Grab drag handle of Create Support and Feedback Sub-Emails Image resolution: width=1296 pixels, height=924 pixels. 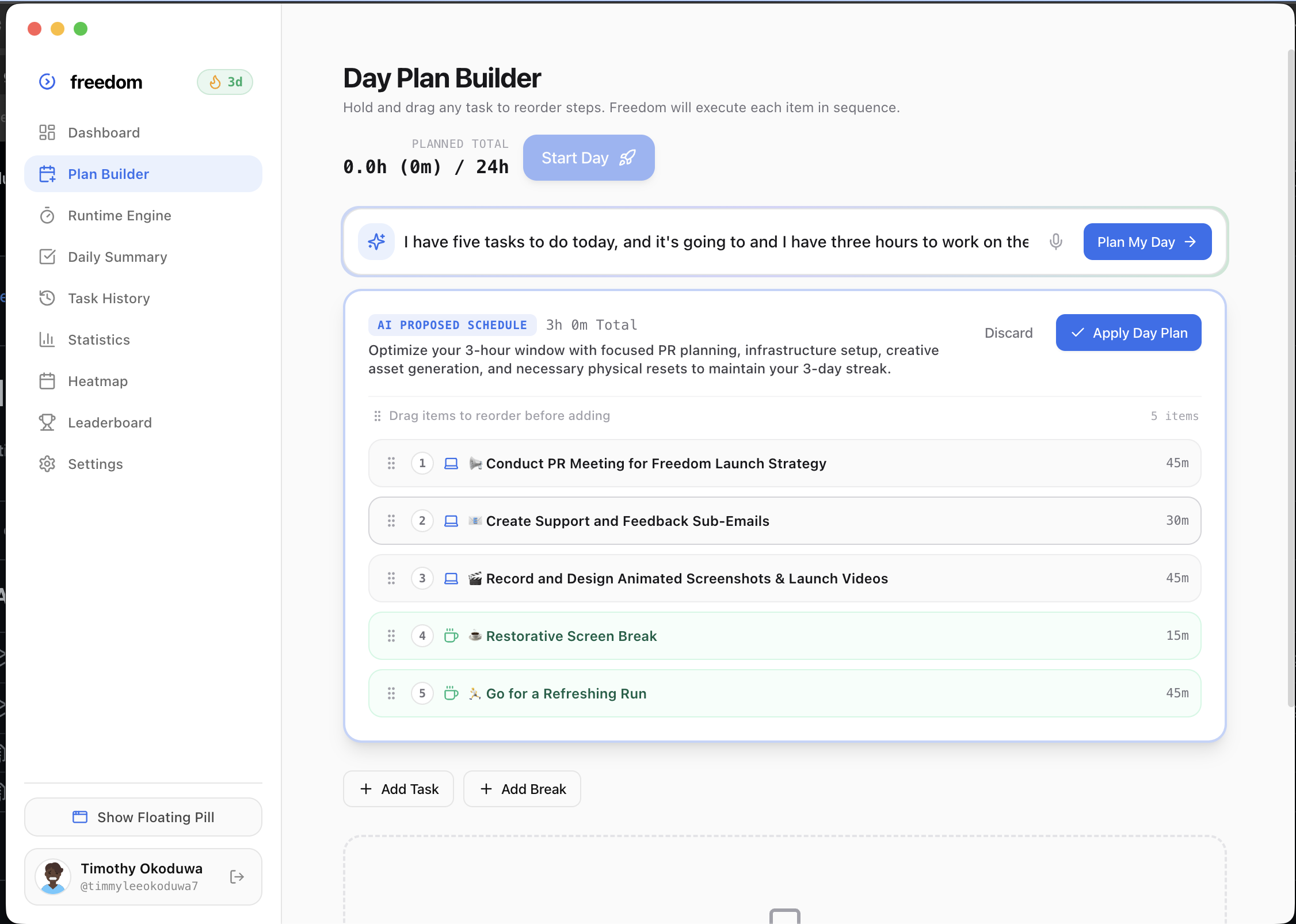pos(391,521)
